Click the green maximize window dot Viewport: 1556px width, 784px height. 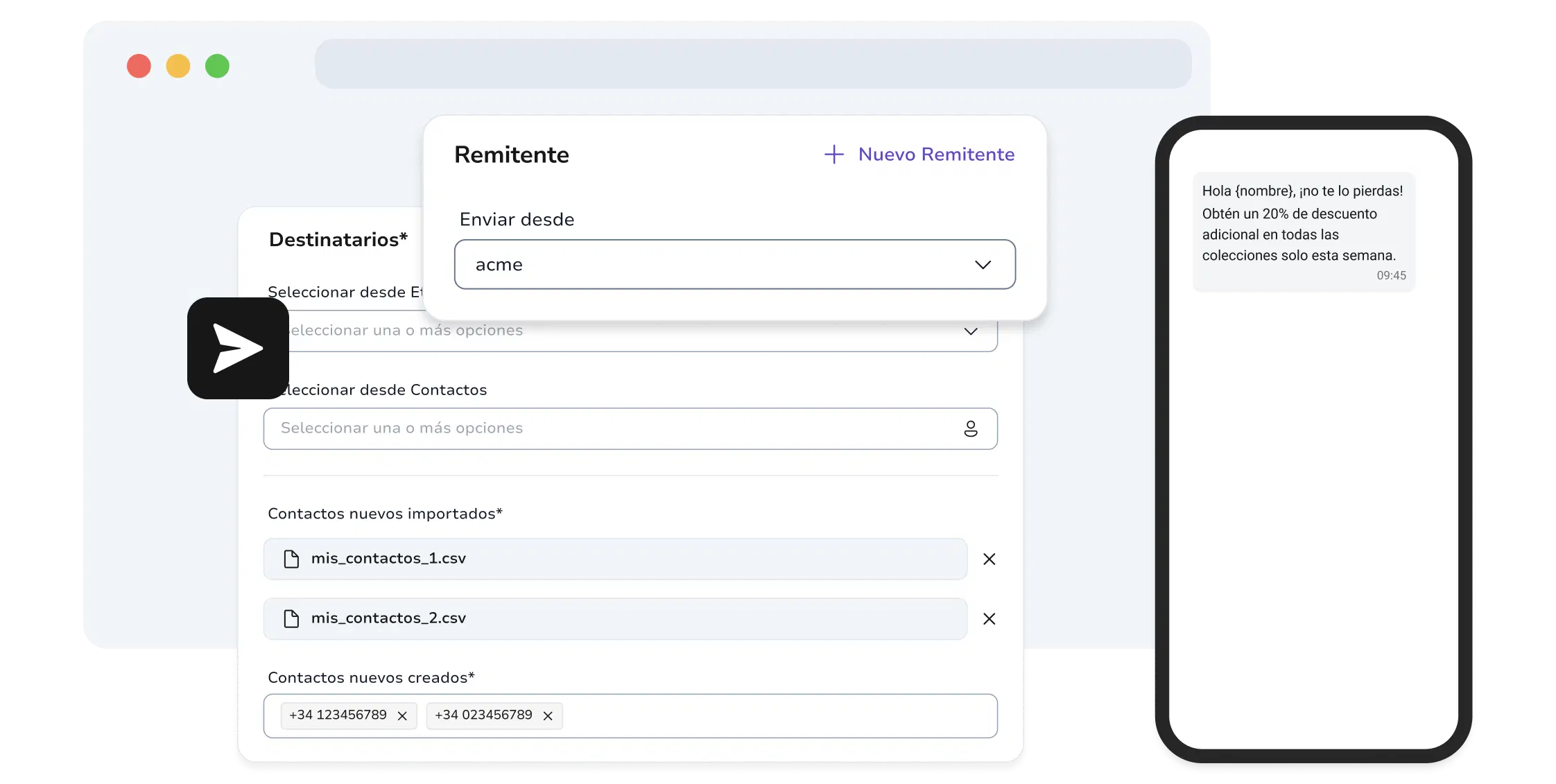[x=217, y=66]
